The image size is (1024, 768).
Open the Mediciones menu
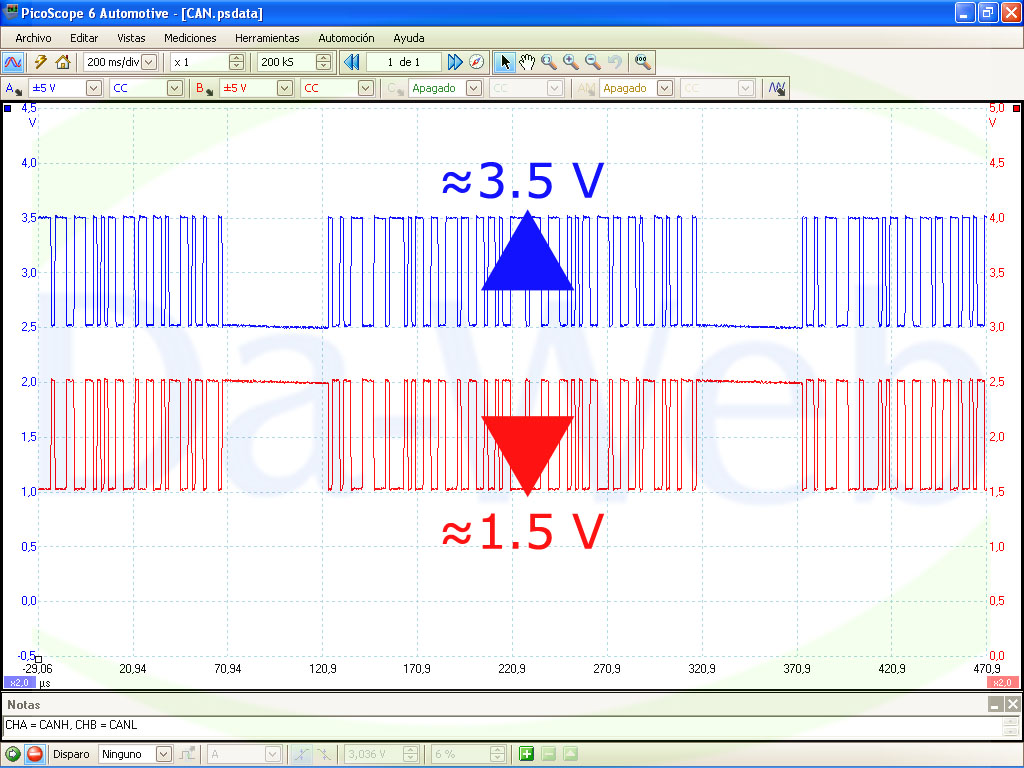[x=190, y=38]
